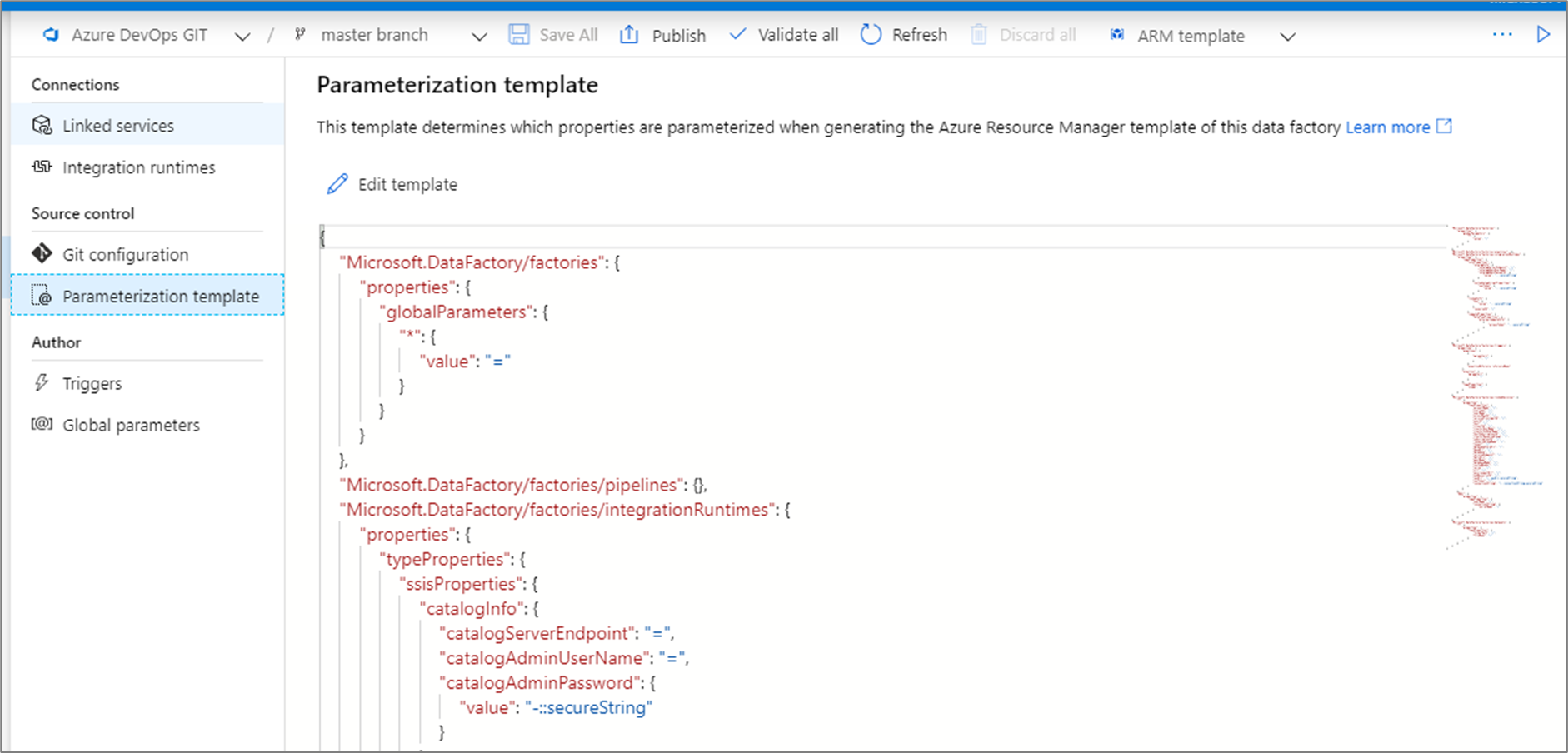Click the Git configuration diamond icon

click(x=42, y=253)
